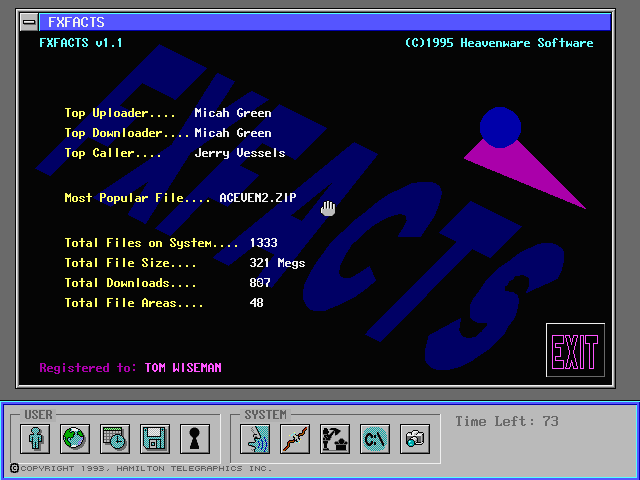
Task: Click the value 321 Megs
Action: pyautogui.click(x=277, y=263)
